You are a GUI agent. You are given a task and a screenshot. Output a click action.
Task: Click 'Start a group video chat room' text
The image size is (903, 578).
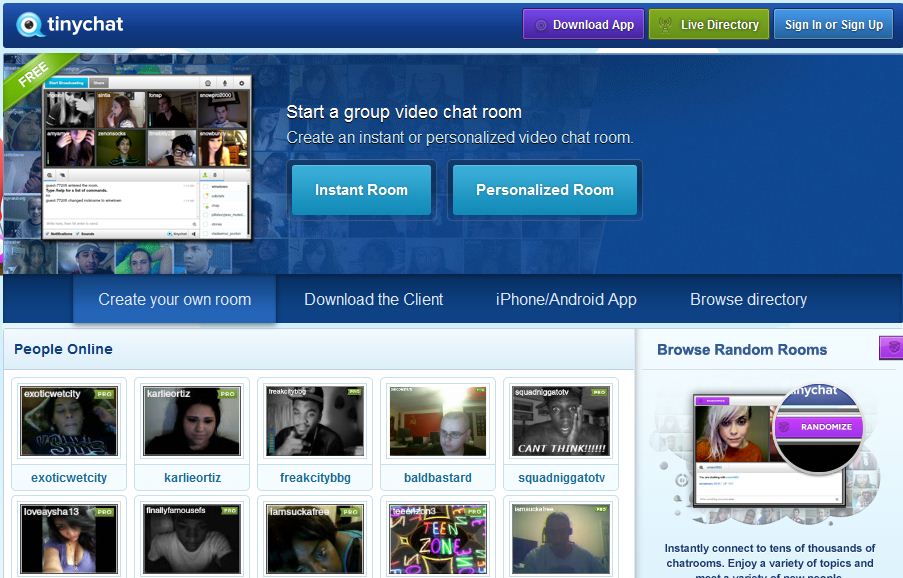pos(404,112)
